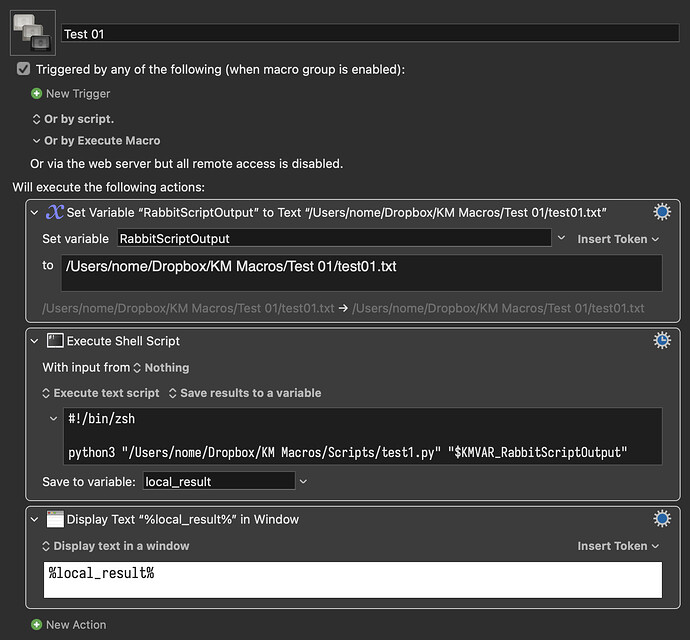
Task: Click the Display Text window icon
Action: point(55,519)
